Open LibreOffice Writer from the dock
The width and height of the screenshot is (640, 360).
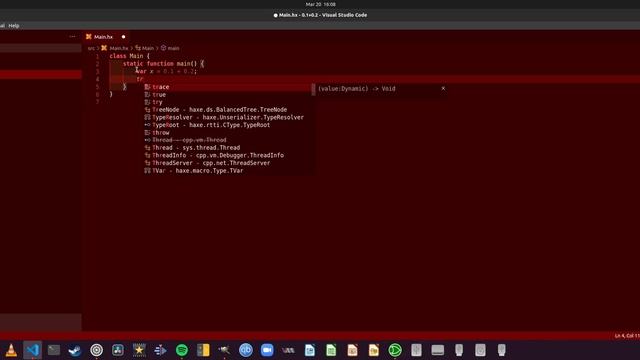310,350
